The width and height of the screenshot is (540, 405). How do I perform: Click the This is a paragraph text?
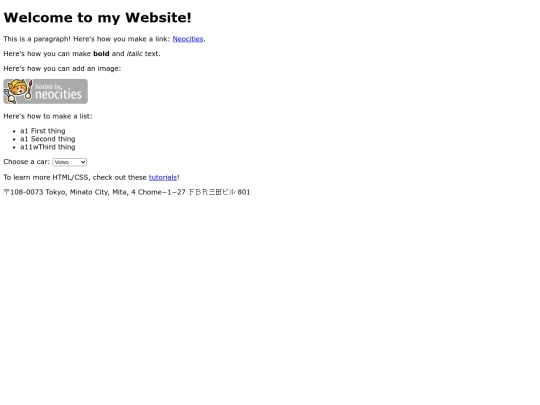click(x=37, y=39)
